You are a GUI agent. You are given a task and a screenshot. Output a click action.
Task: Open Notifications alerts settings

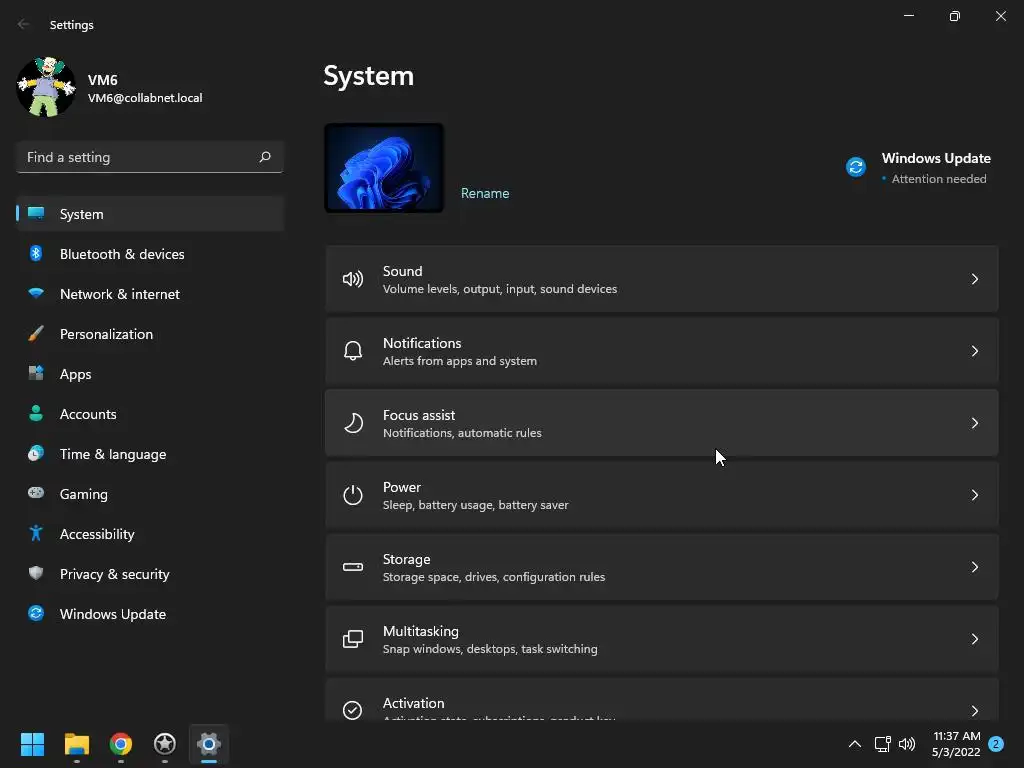tap(662, 351)
